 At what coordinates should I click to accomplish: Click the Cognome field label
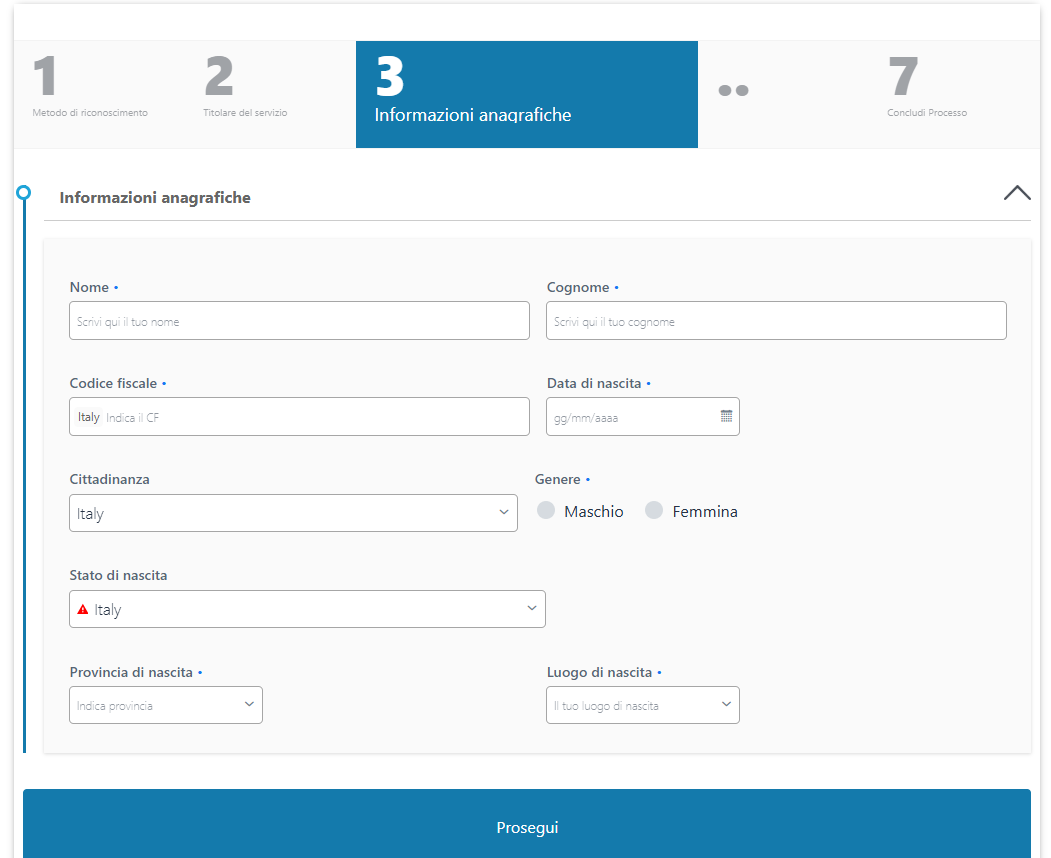[578, 287]
